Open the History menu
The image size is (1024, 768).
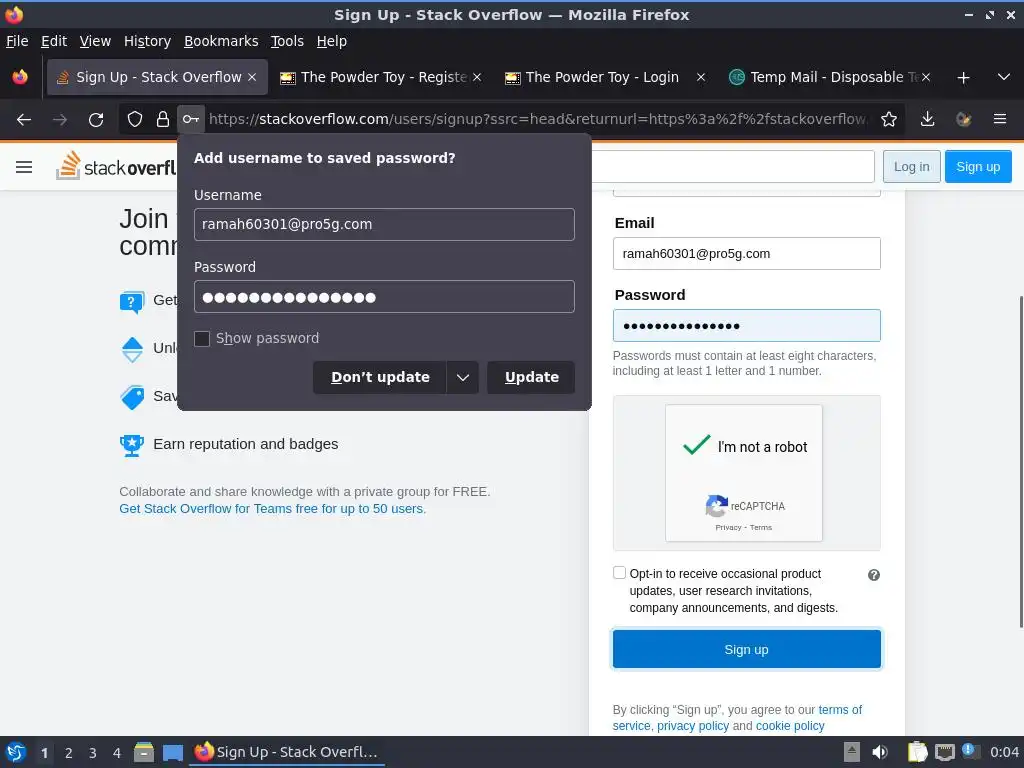pyautogui.click(x=147, y=41)
